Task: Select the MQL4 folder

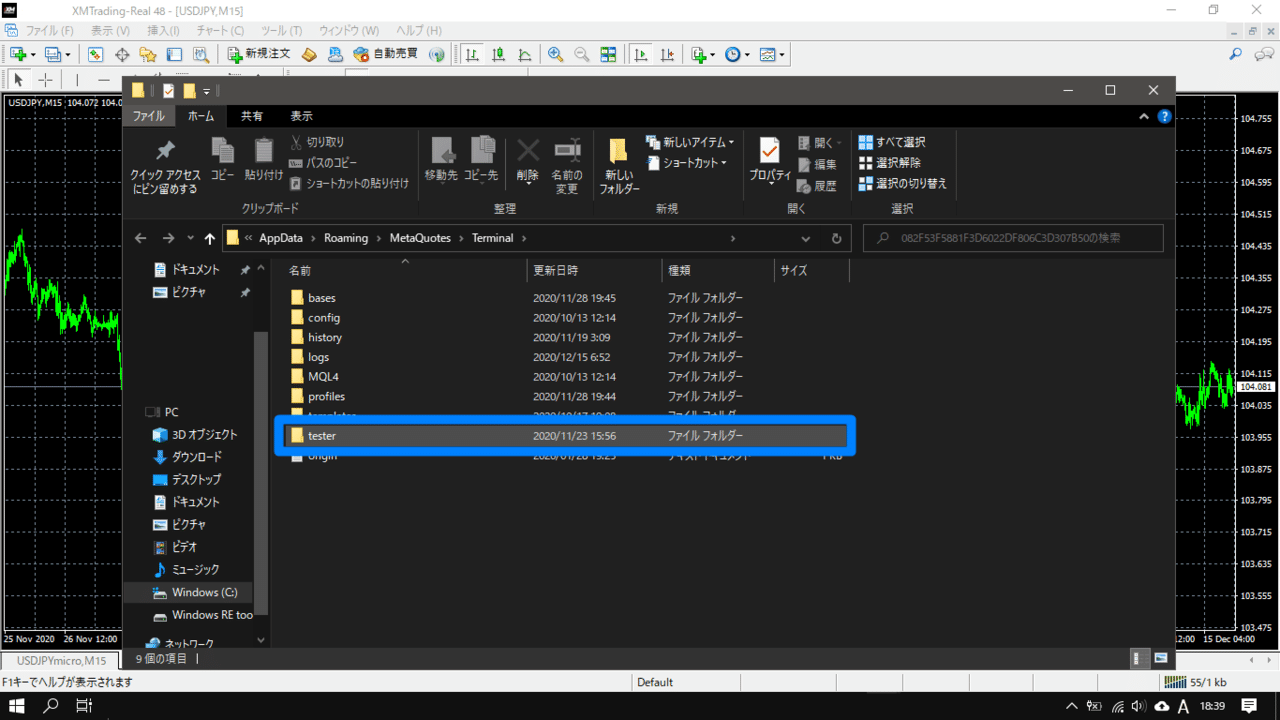Action: click(x=565, y=377)
